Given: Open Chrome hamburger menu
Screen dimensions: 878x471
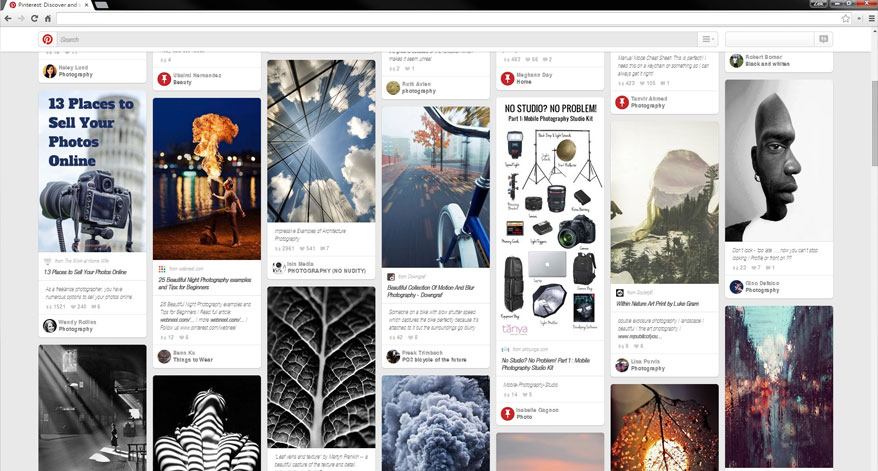Looking at the screenshot, I should pos(872,18).
